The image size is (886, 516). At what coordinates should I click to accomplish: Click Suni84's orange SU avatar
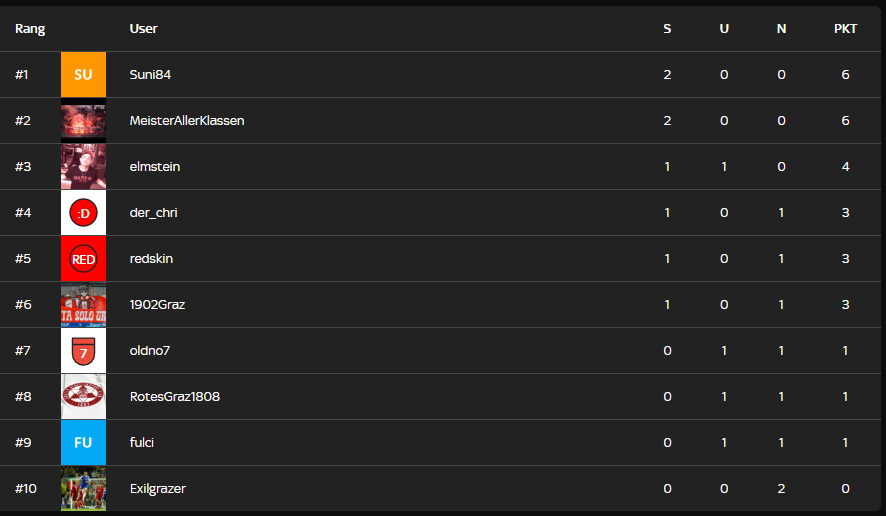click(x=83, y=75)
